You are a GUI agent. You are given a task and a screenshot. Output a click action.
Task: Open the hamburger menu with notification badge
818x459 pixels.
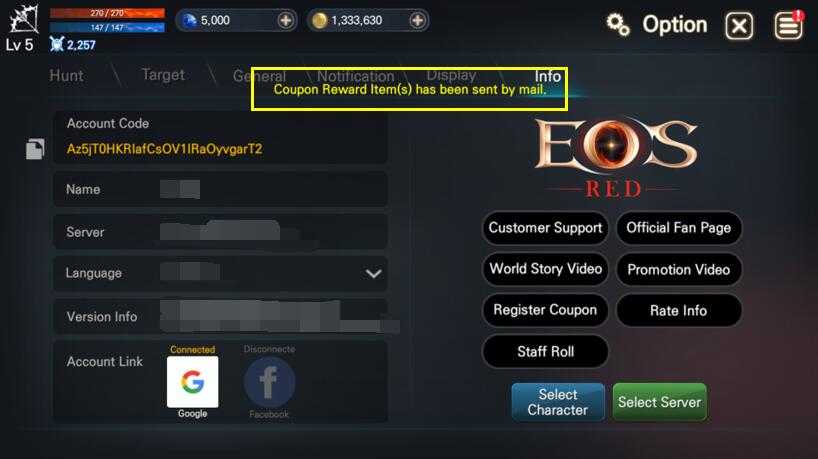[x=788, y=25]
